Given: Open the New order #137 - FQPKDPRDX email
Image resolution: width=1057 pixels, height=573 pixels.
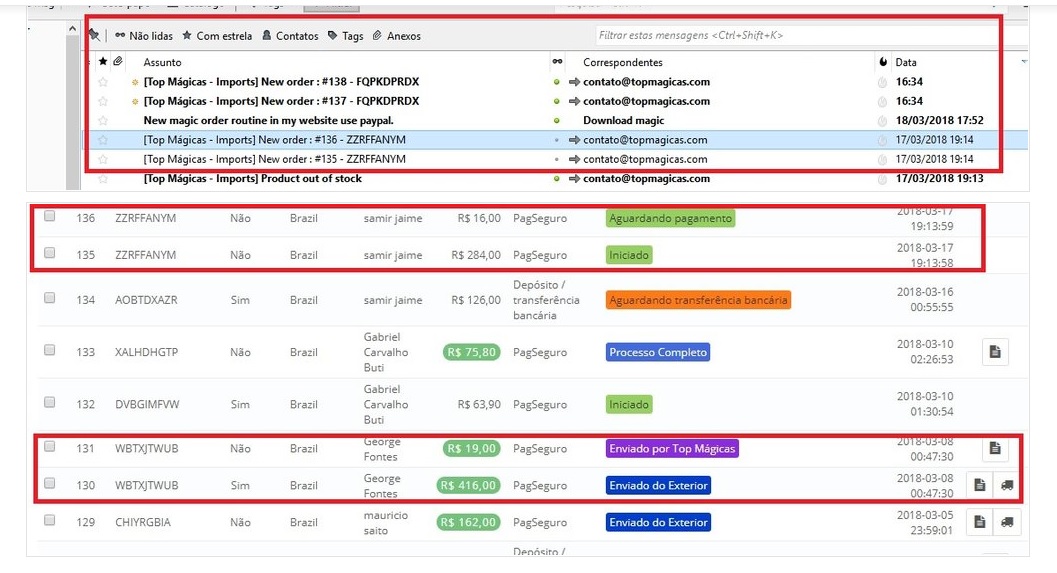Looking at the screenshot, I should (281, 101).
